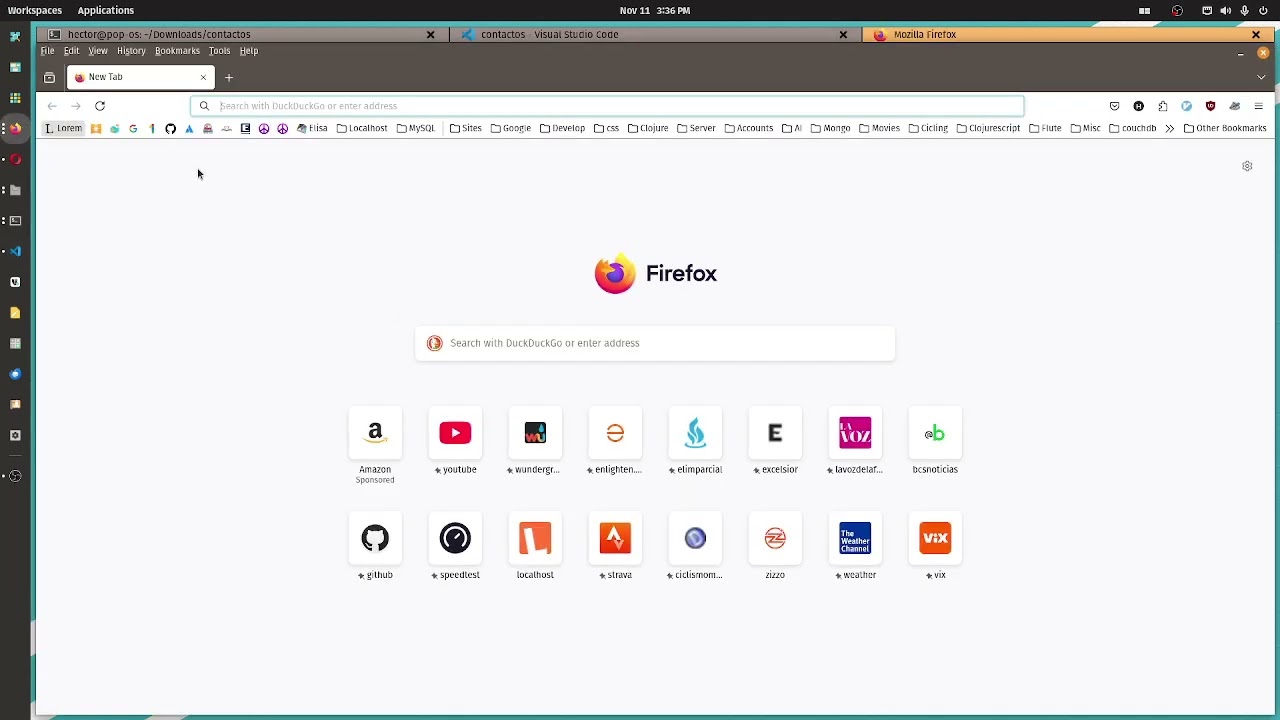Switch to the hector@pop-os terminal window

pyautogui.click(x=244, y=34)
